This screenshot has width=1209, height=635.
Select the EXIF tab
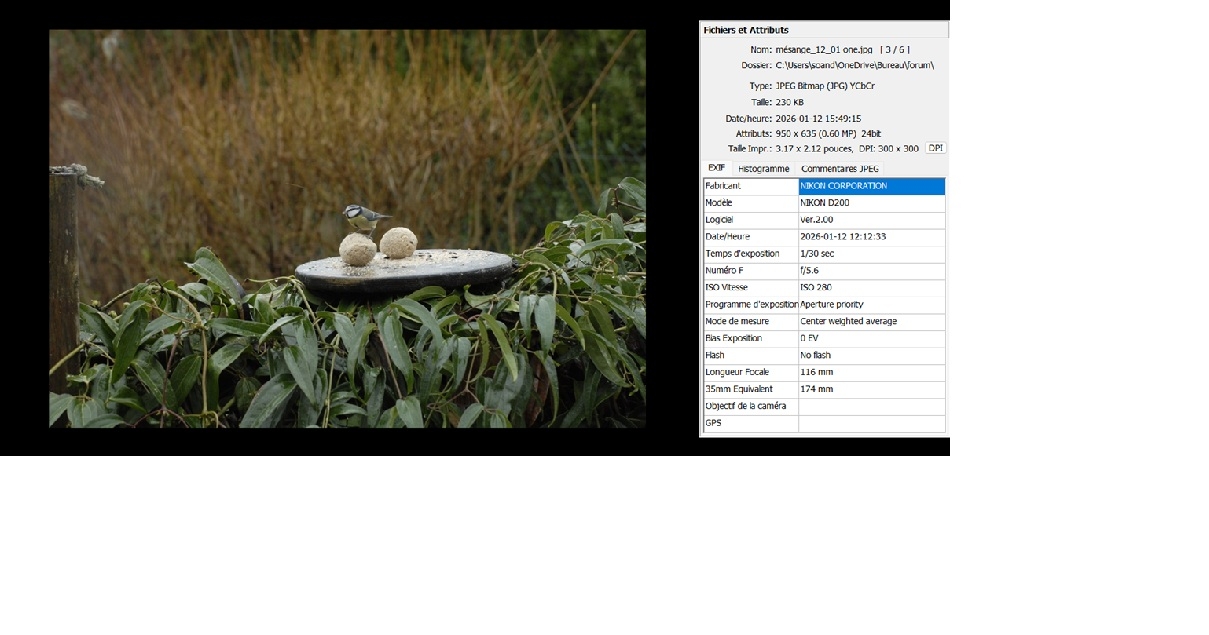click(716, 168)
